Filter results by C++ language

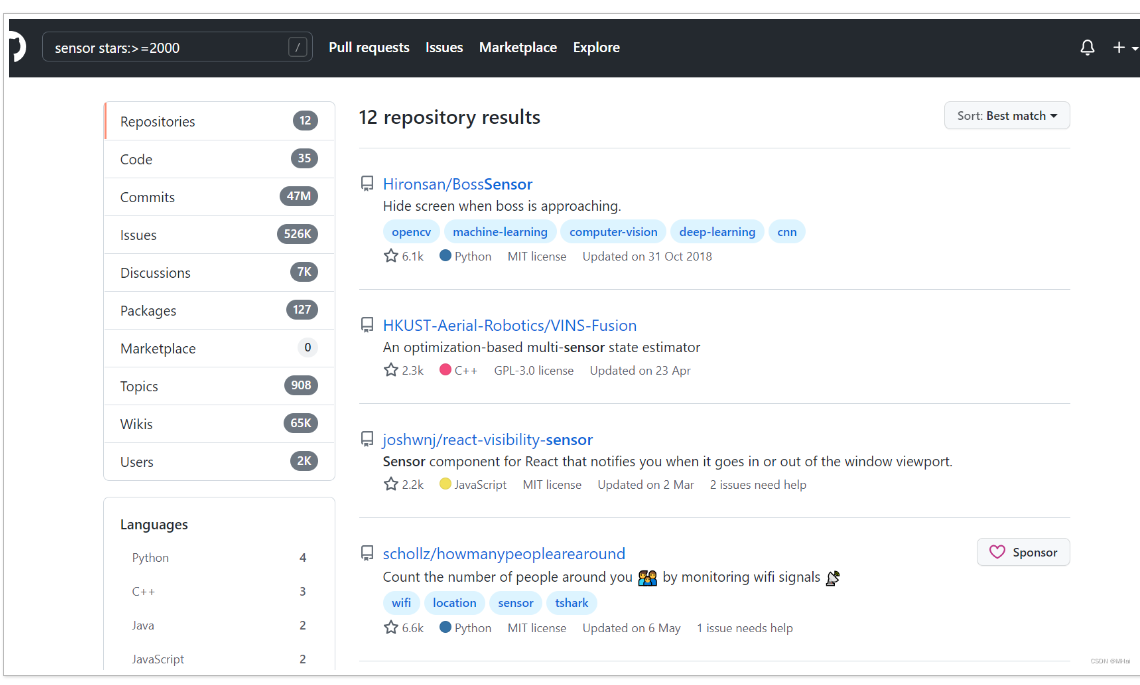(220, 591)
